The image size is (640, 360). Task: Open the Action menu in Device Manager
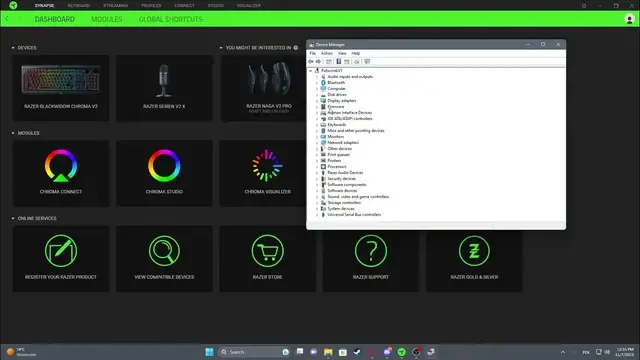[x=327, y=53]
